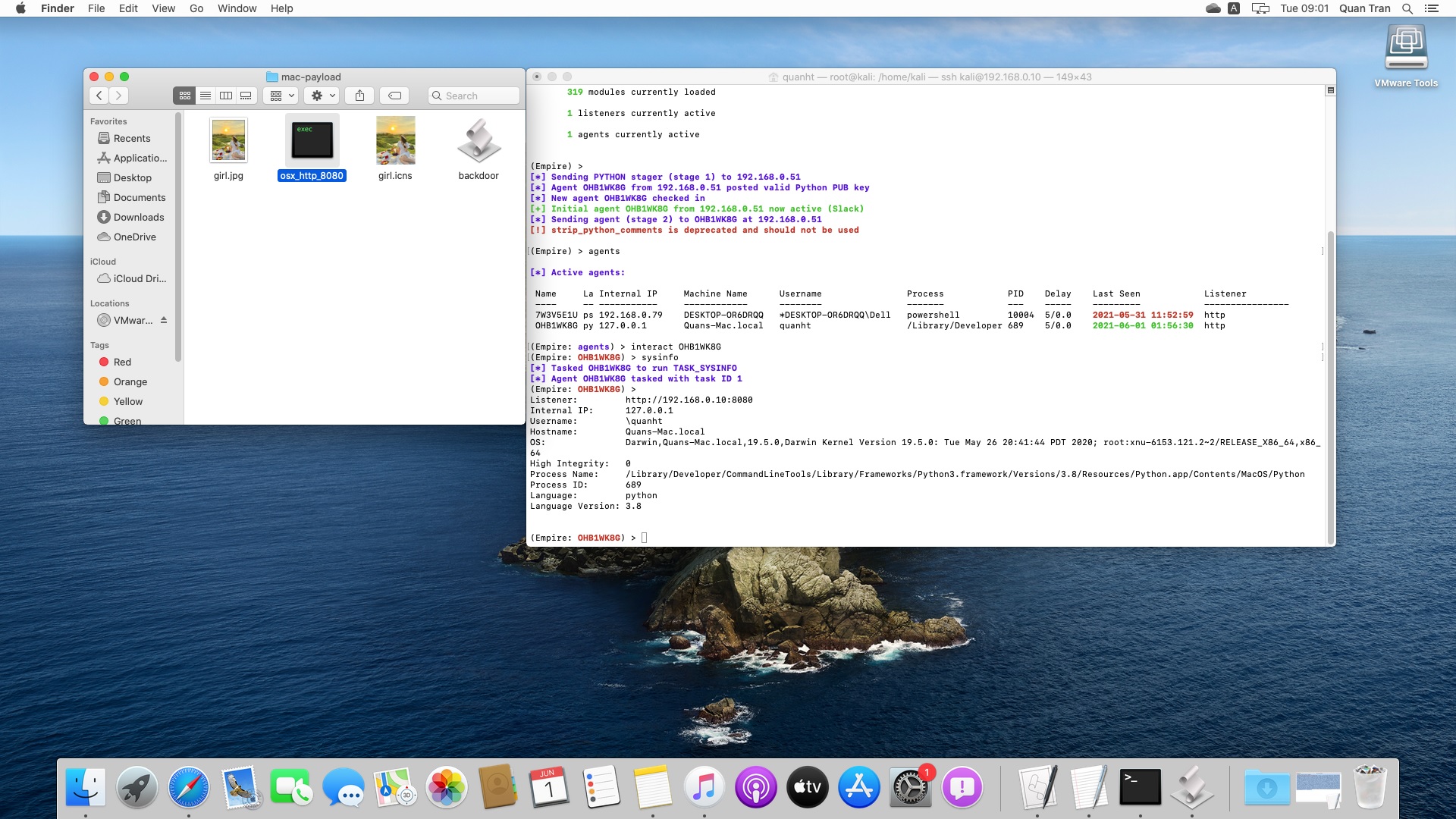Open the action gear dropdown menu
Screen dimensions: 1456x819
point(321,96)
